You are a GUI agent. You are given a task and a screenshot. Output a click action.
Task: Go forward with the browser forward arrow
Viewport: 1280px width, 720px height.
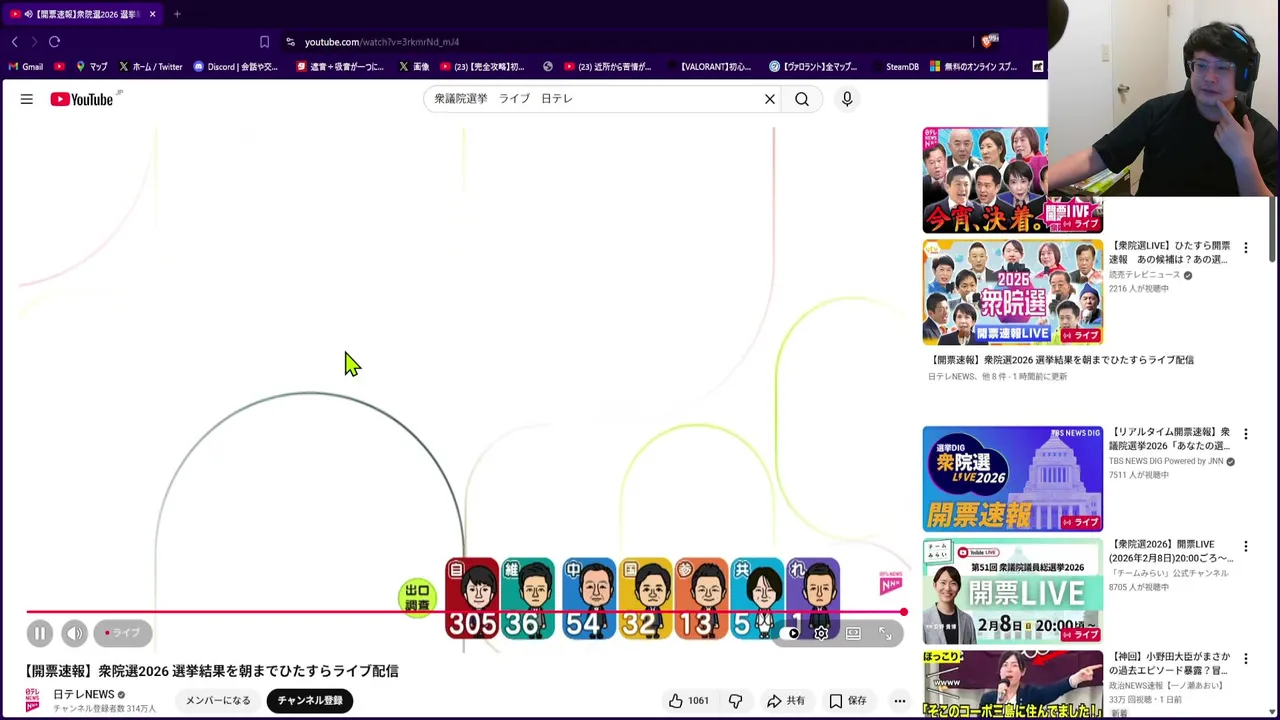tap(33, 42)
